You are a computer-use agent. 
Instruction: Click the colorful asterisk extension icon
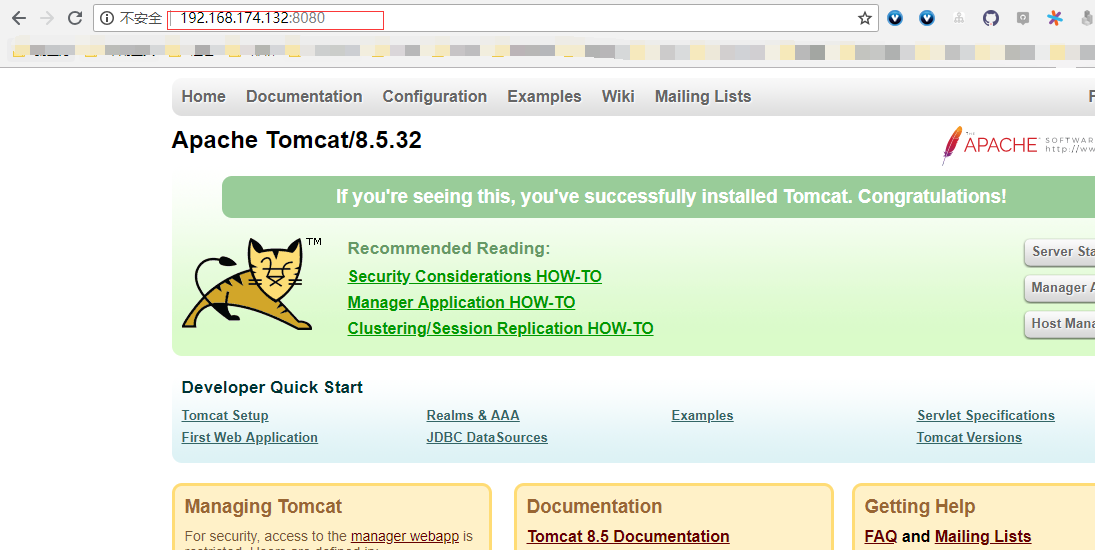click(1054, 18)
